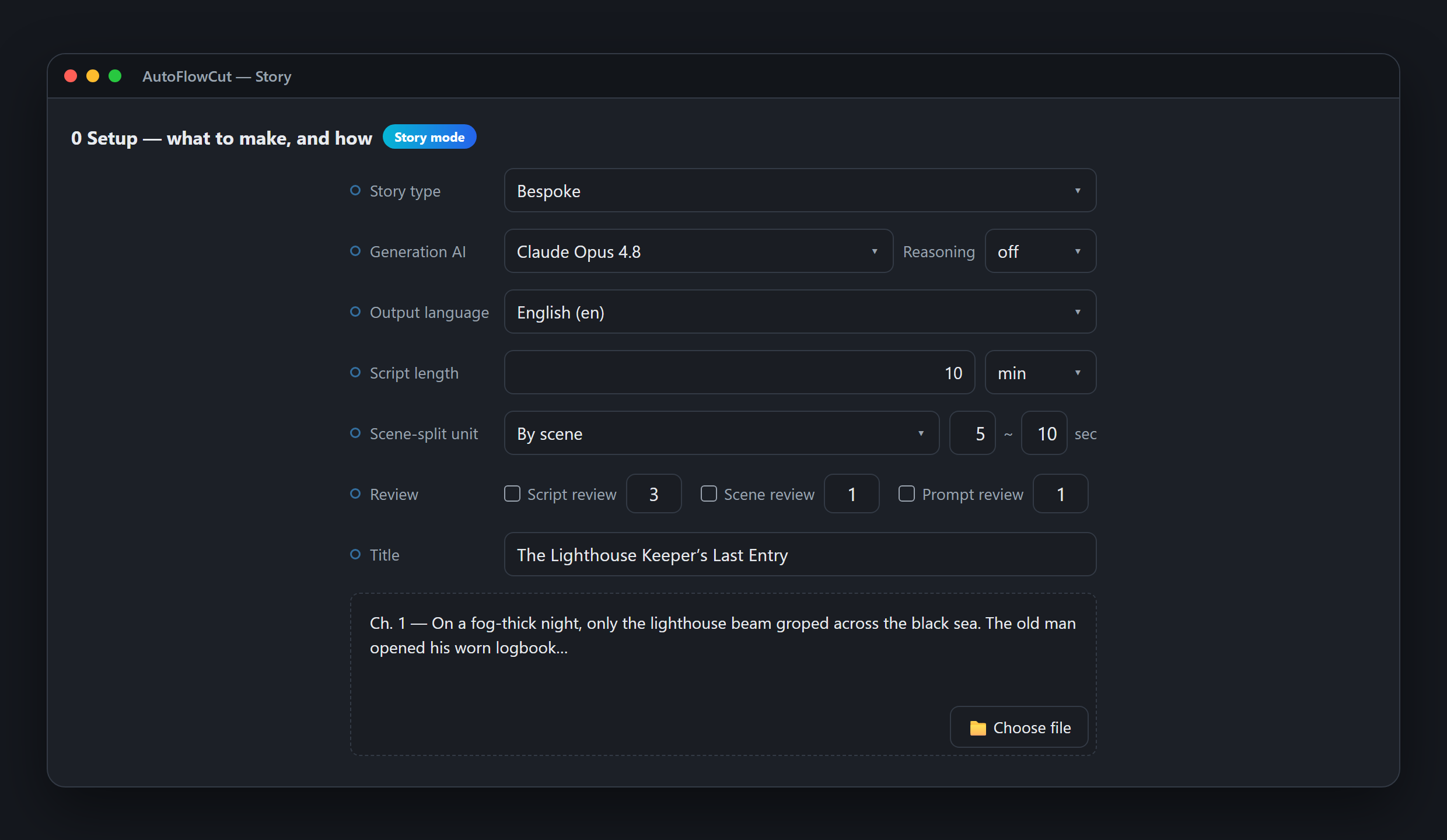1447x840 pixels.
Task: Click the red close window button
Action: pyautogui.click(x=71, y=76)
